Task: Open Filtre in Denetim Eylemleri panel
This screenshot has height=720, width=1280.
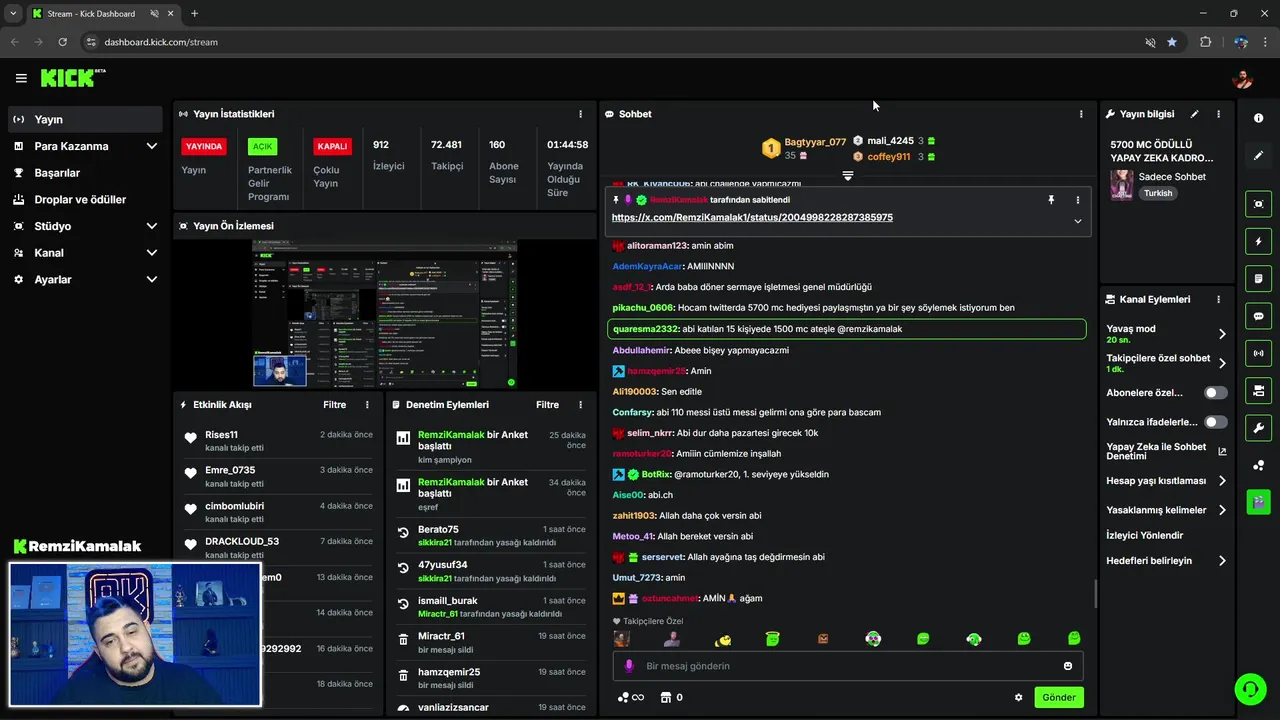Action: [x=547, y=405]
